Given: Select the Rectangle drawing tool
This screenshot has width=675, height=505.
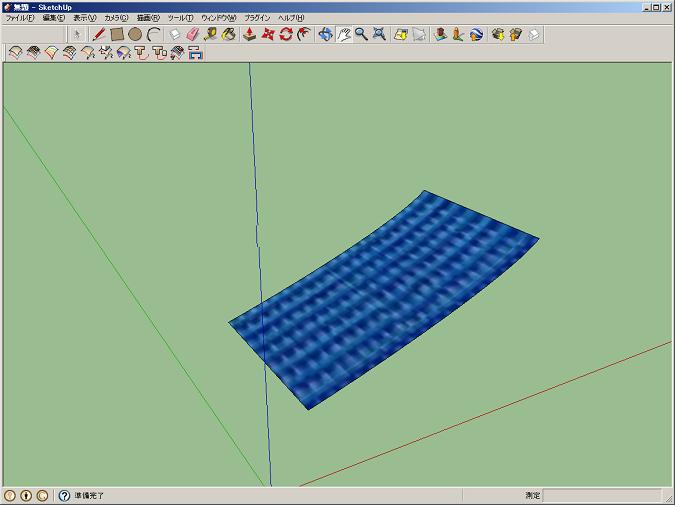Looking at the screenshot, I should (x=117, y=34).
